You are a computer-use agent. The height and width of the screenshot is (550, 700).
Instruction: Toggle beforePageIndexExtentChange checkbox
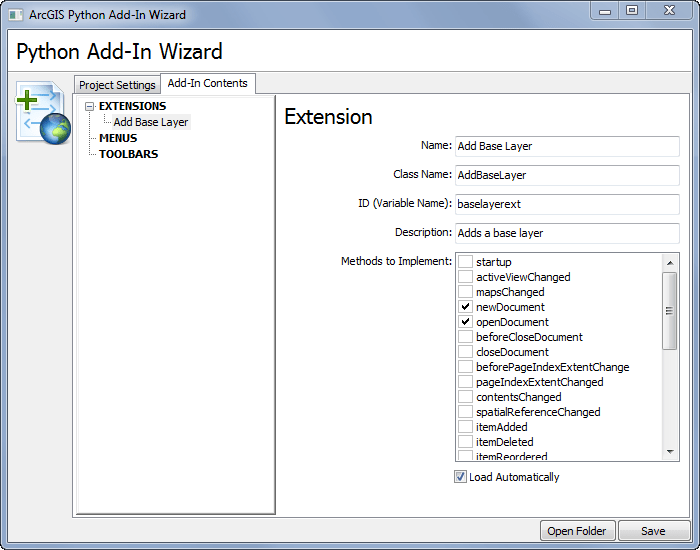point(465,367)
